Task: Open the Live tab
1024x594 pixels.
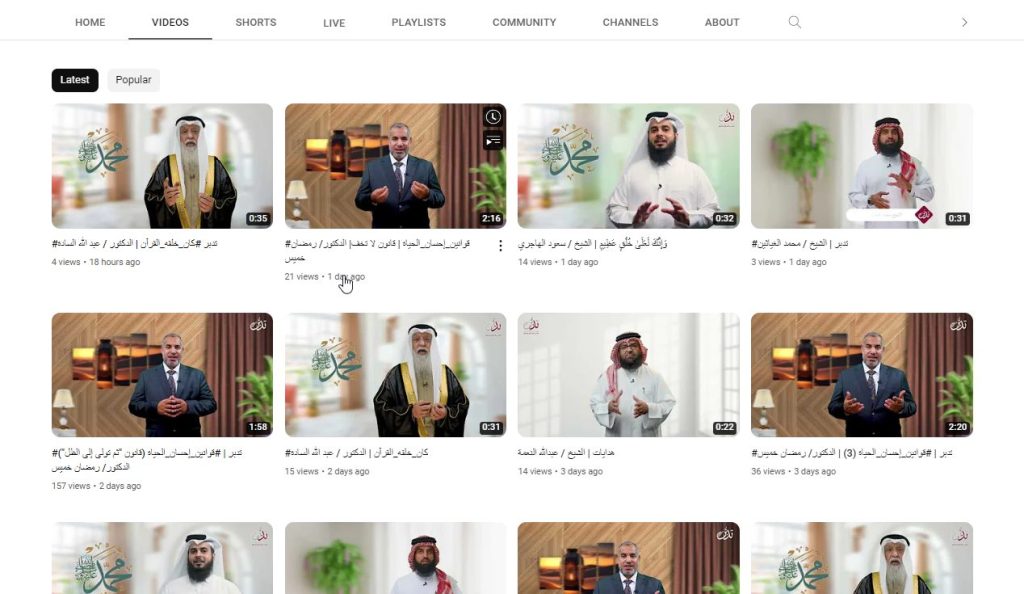Action: 334,23
